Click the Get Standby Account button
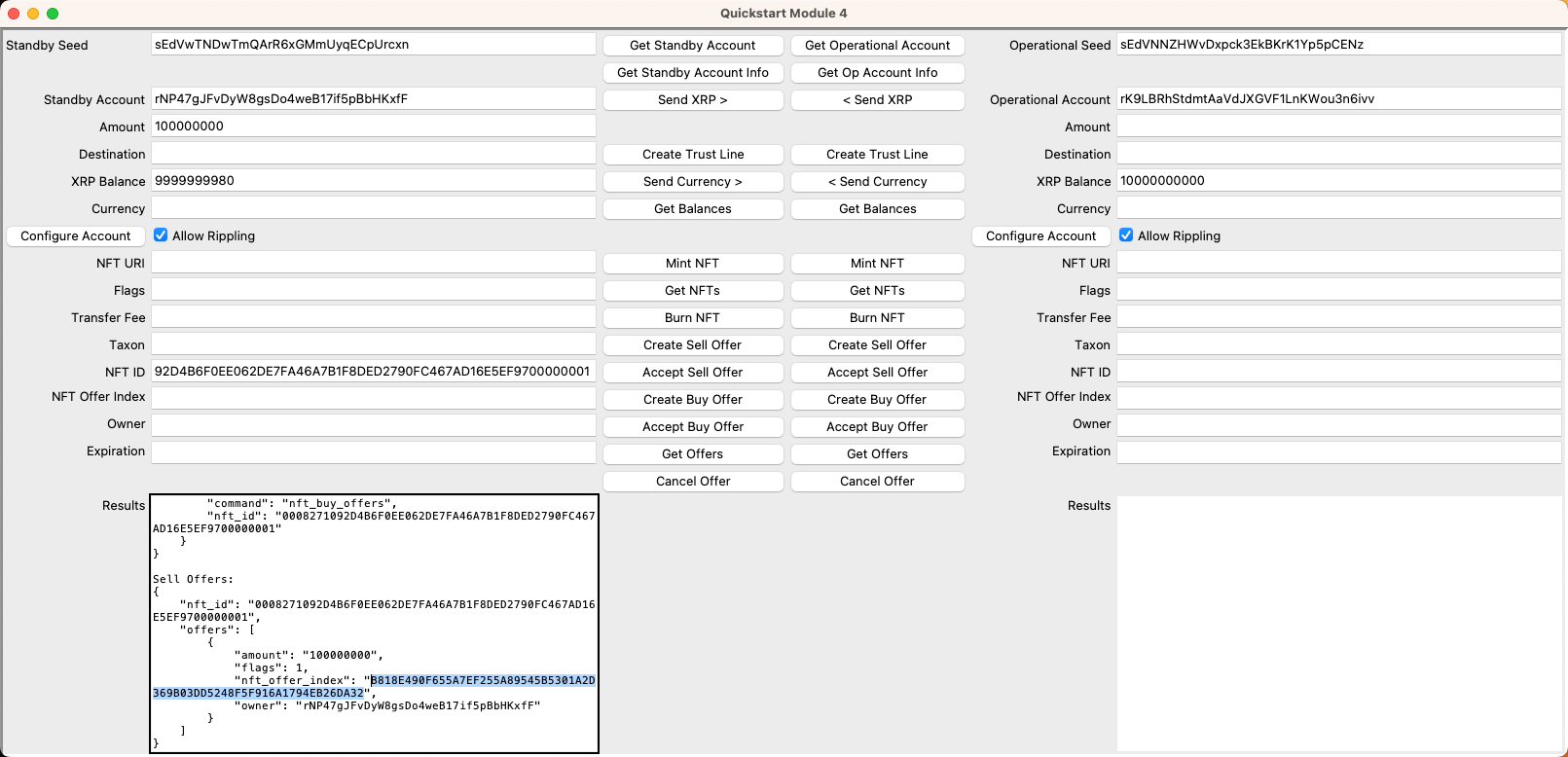 [x=692, y=46]
